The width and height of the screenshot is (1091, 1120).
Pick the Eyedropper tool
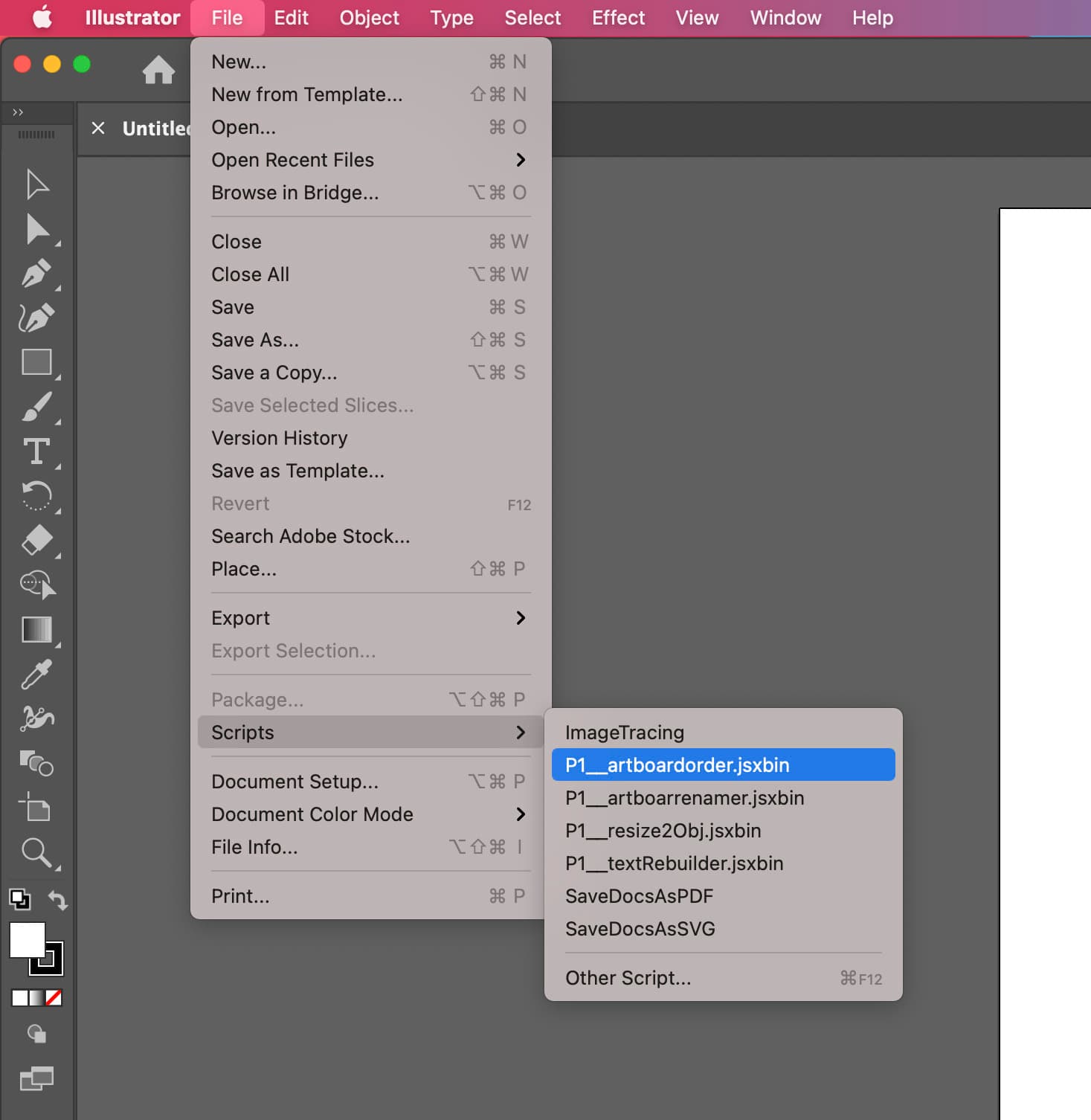click(x=35, y=675)
